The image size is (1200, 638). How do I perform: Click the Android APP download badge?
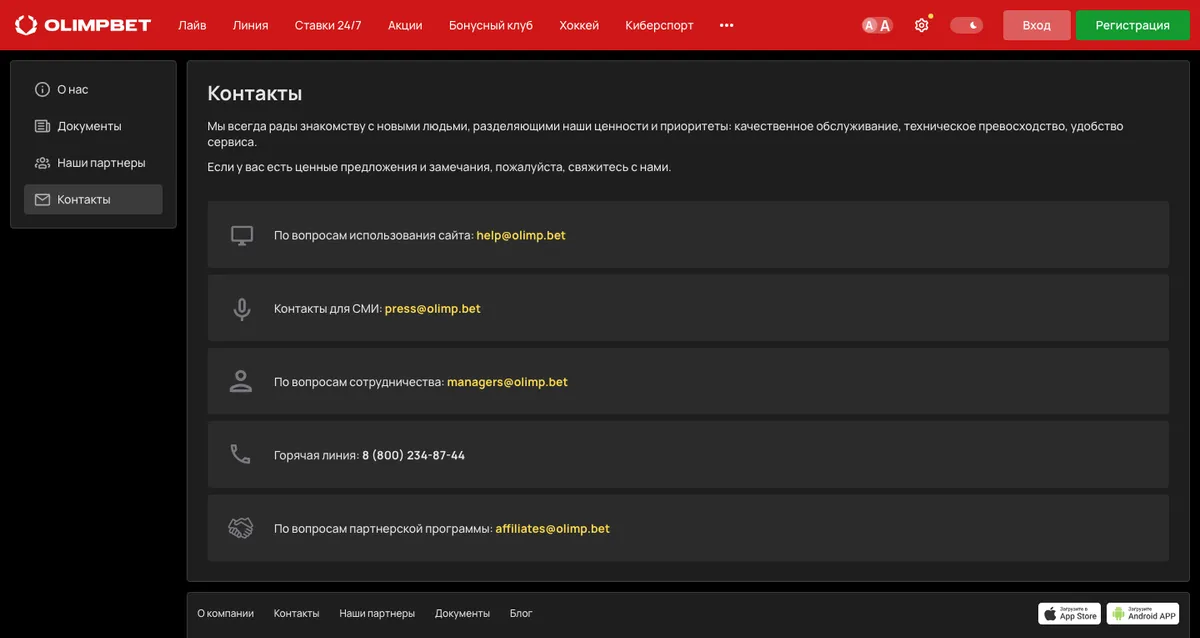[x=1143, y=613]
